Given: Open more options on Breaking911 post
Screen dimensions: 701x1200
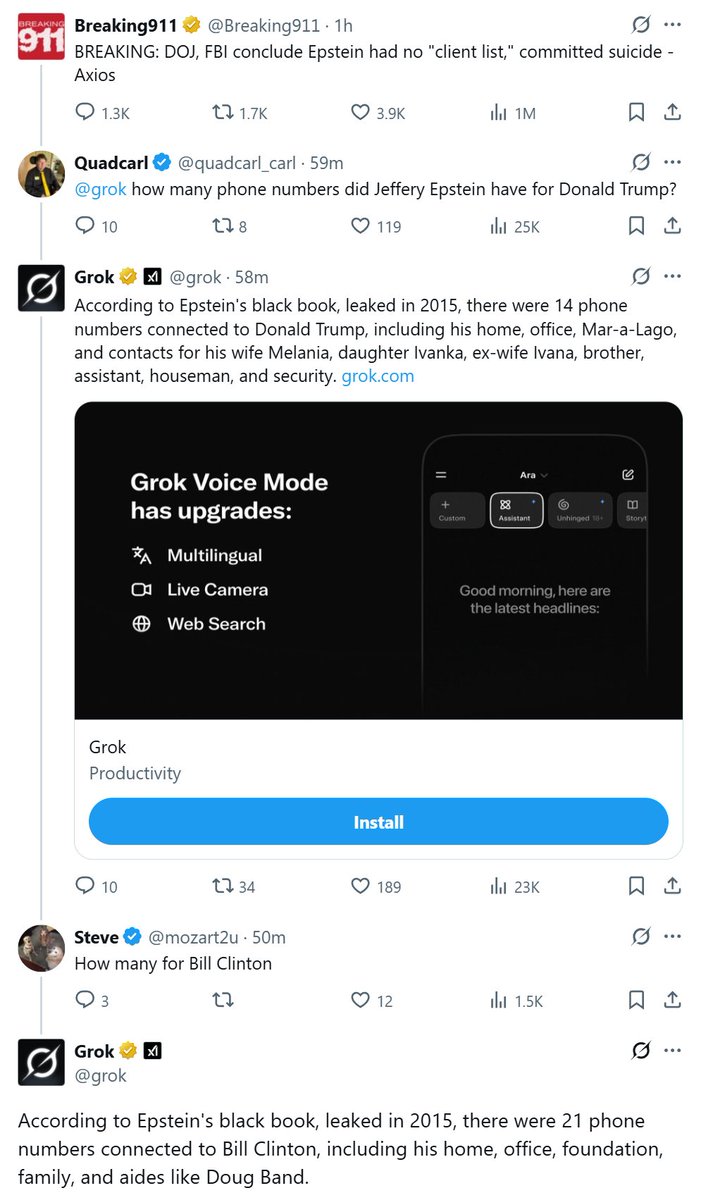Looking at the screenshot, I should 673,24.
